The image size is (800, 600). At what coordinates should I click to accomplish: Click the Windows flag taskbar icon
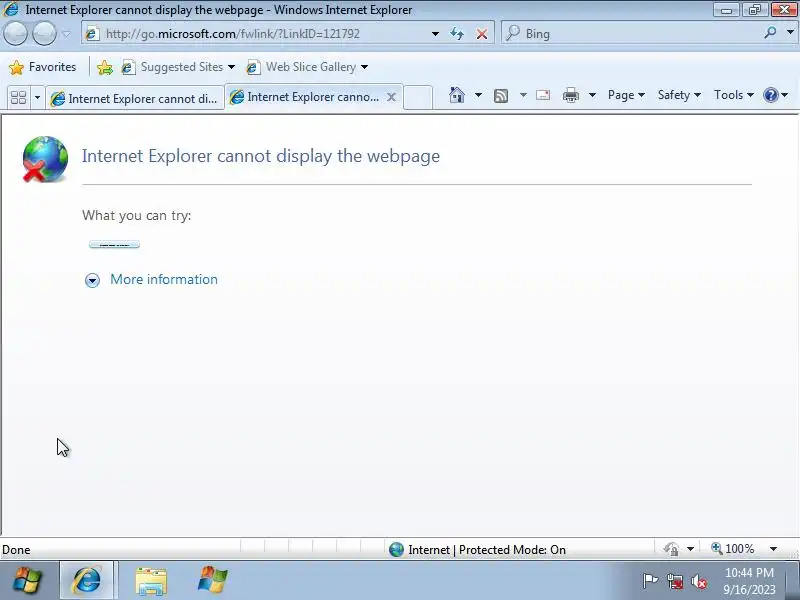coord(212,580)
